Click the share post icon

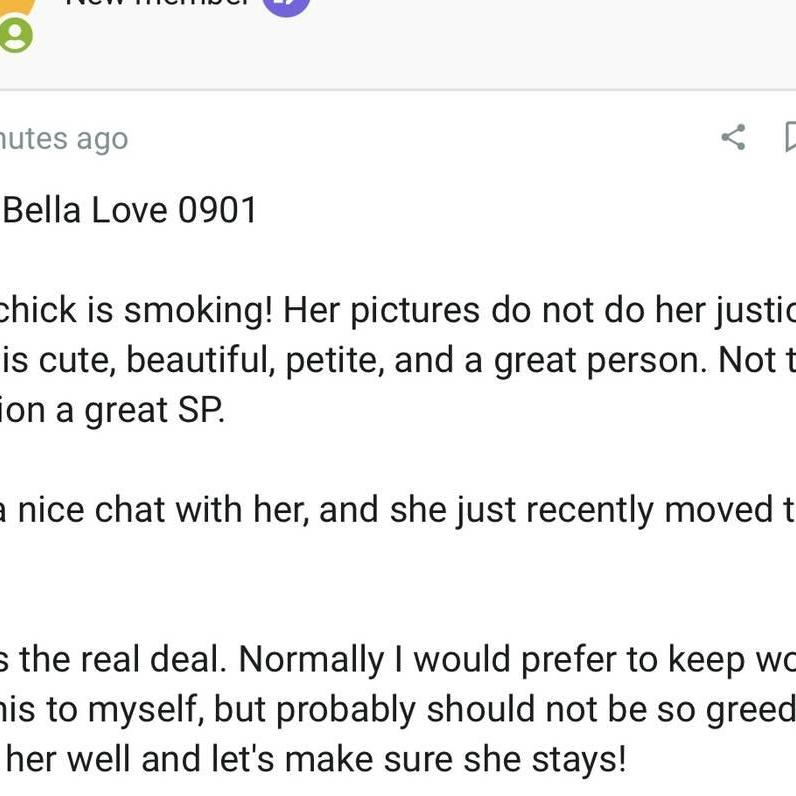(x=733, y=137)
